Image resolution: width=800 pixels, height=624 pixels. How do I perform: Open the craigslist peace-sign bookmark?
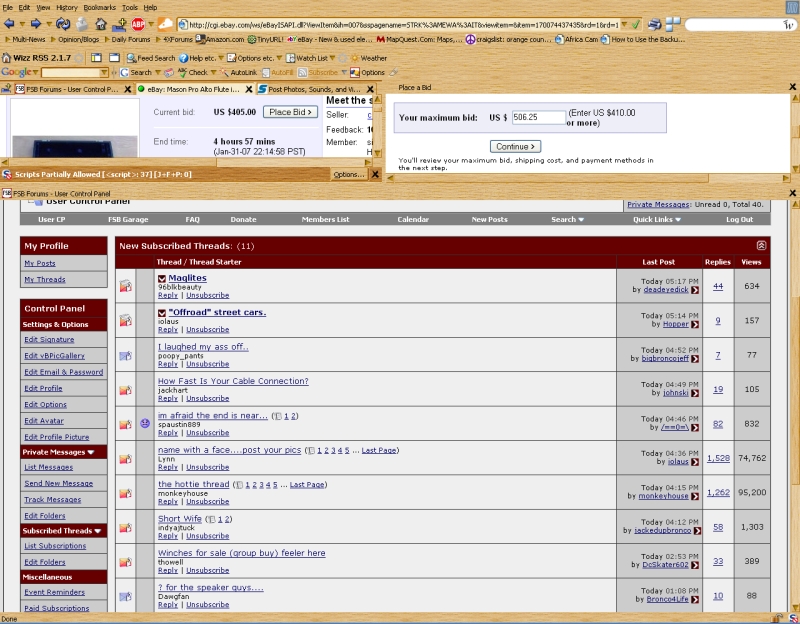508,39
